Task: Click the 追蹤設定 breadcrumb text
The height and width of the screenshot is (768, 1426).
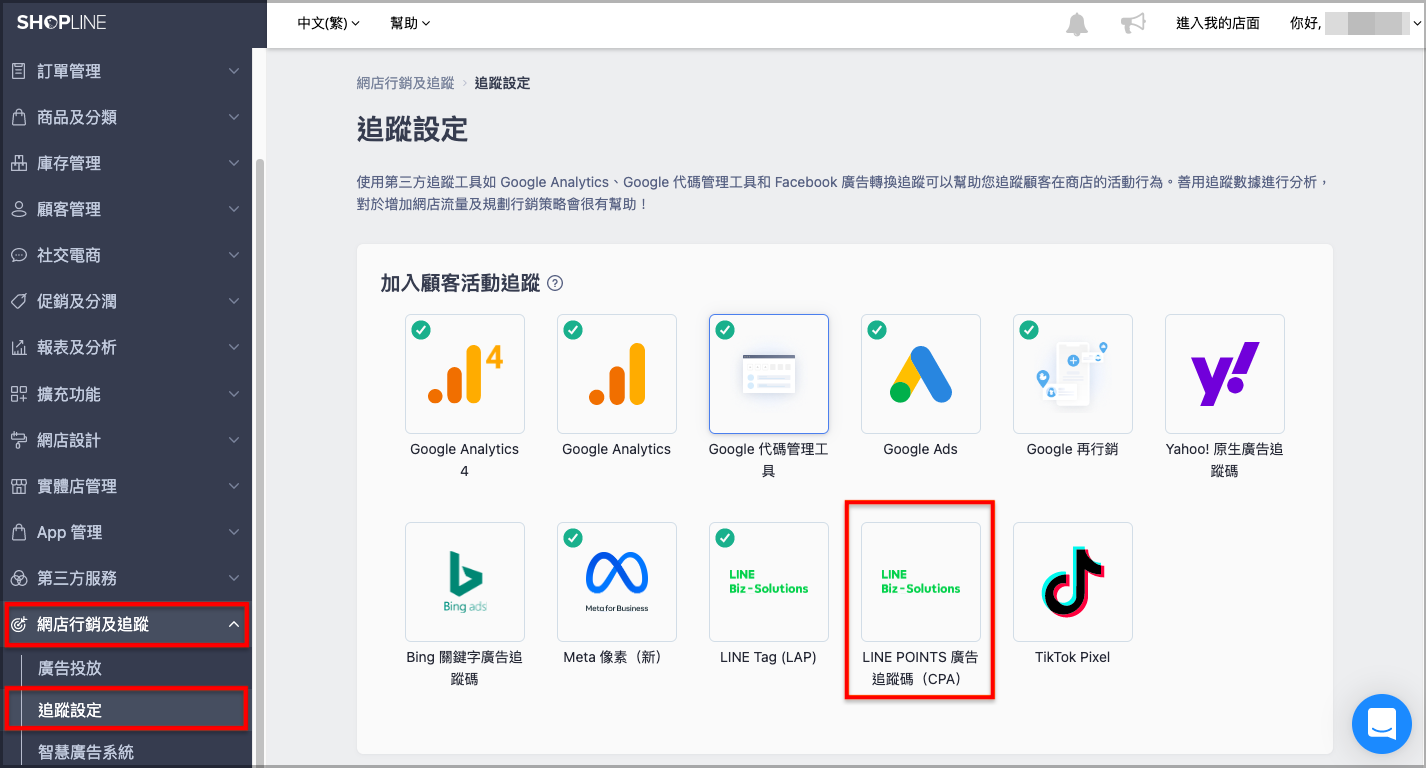Action: tap(502, 83)
